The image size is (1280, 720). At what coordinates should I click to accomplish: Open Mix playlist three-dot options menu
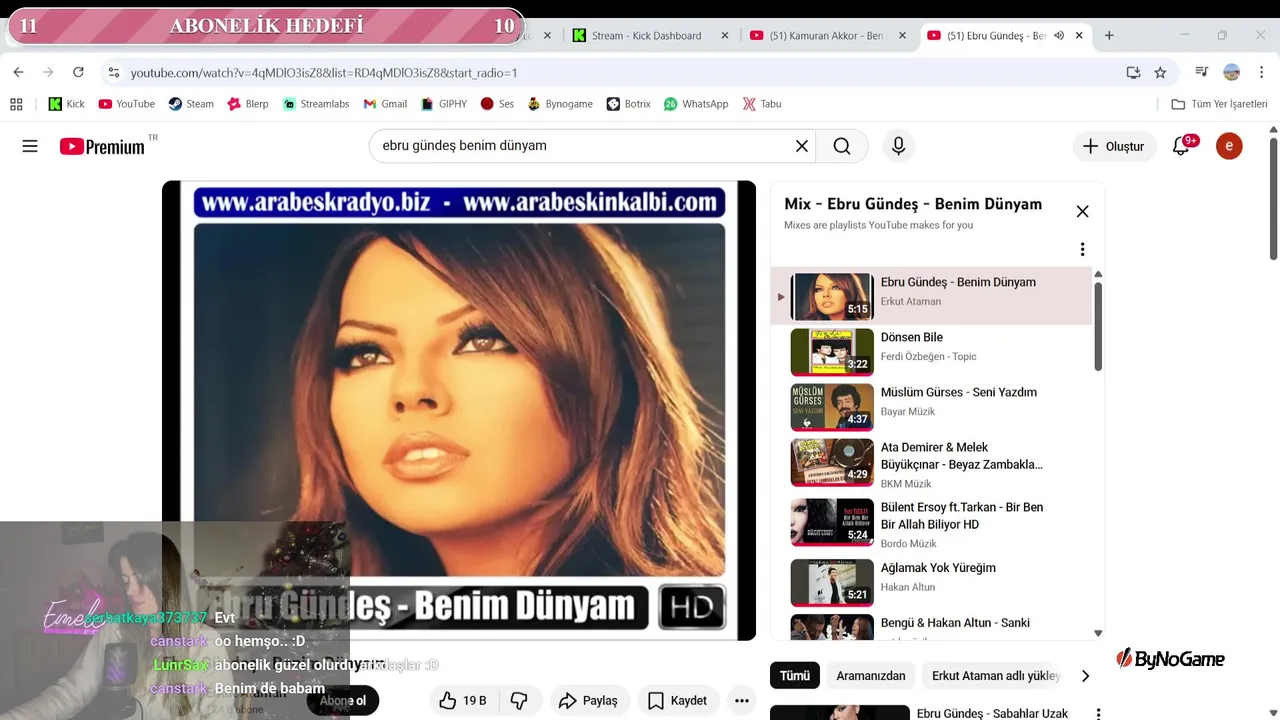point(1082,249)
